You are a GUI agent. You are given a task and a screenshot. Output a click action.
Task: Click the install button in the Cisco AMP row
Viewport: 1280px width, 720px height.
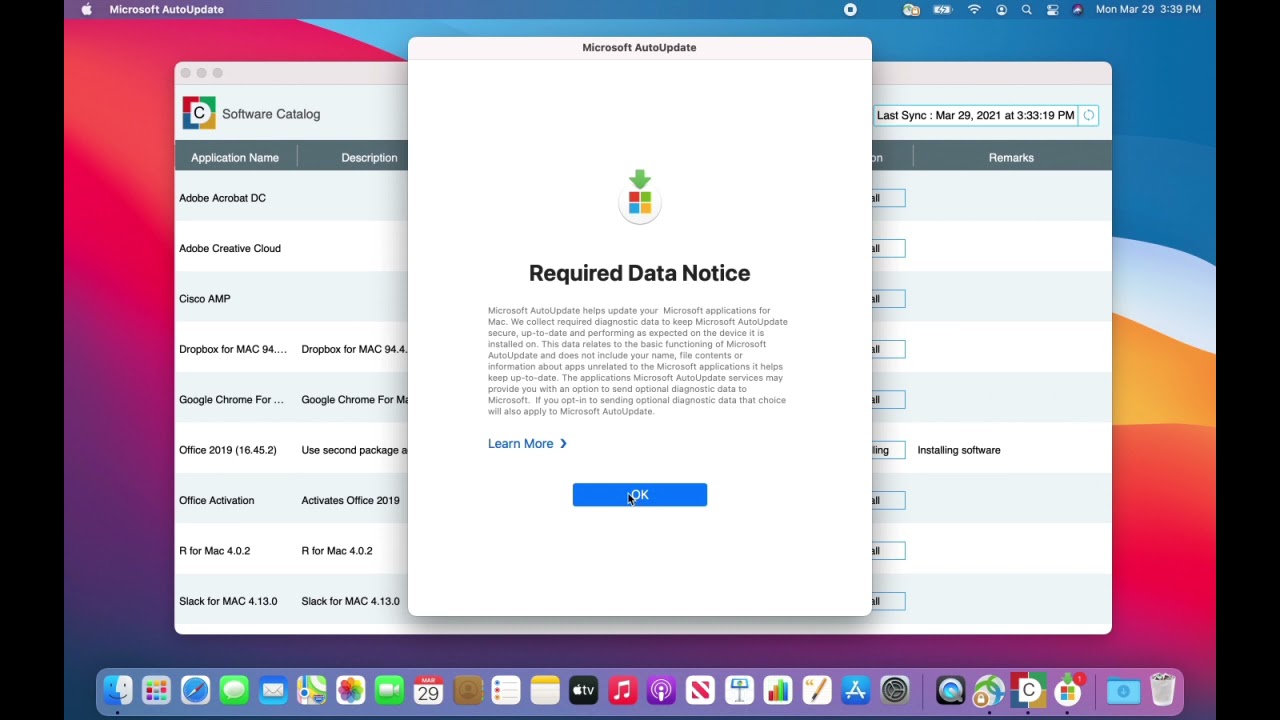tap(888, 299)
